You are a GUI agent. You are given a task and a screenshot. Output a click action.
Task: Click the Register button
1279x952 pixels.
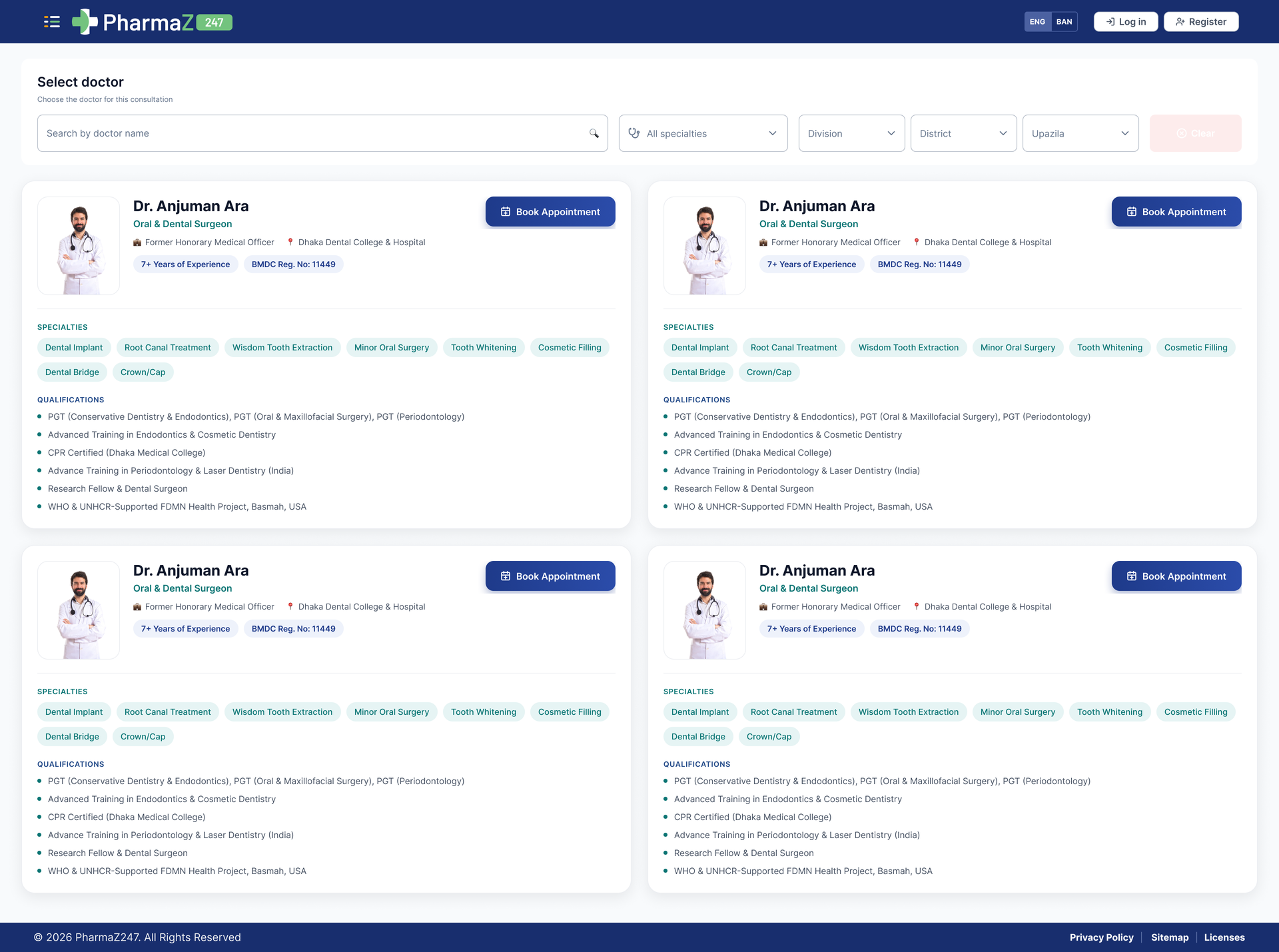(x=1201, y=22)
